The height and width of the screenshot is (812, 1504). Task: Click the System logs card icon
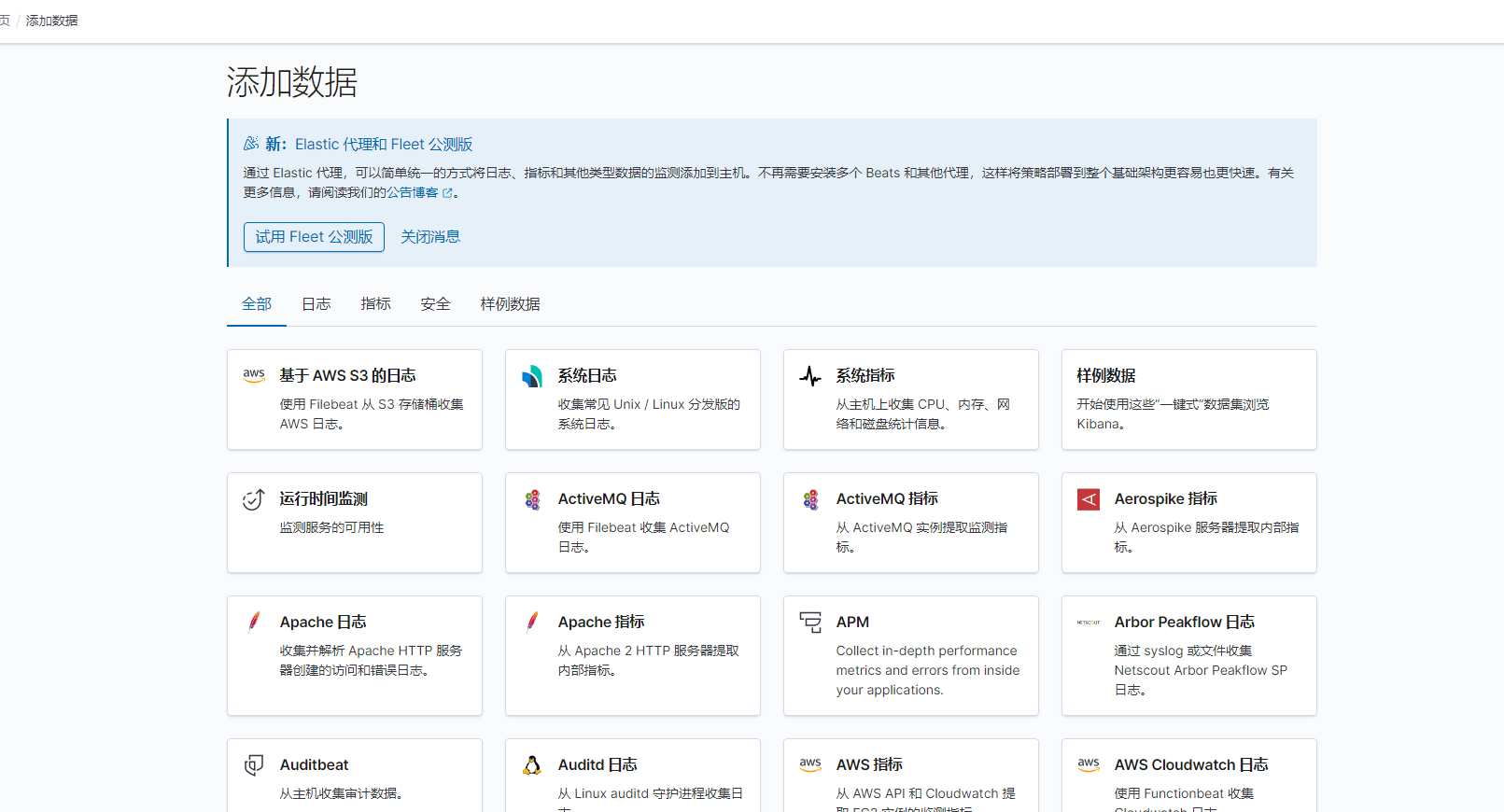tap(532, 376)
